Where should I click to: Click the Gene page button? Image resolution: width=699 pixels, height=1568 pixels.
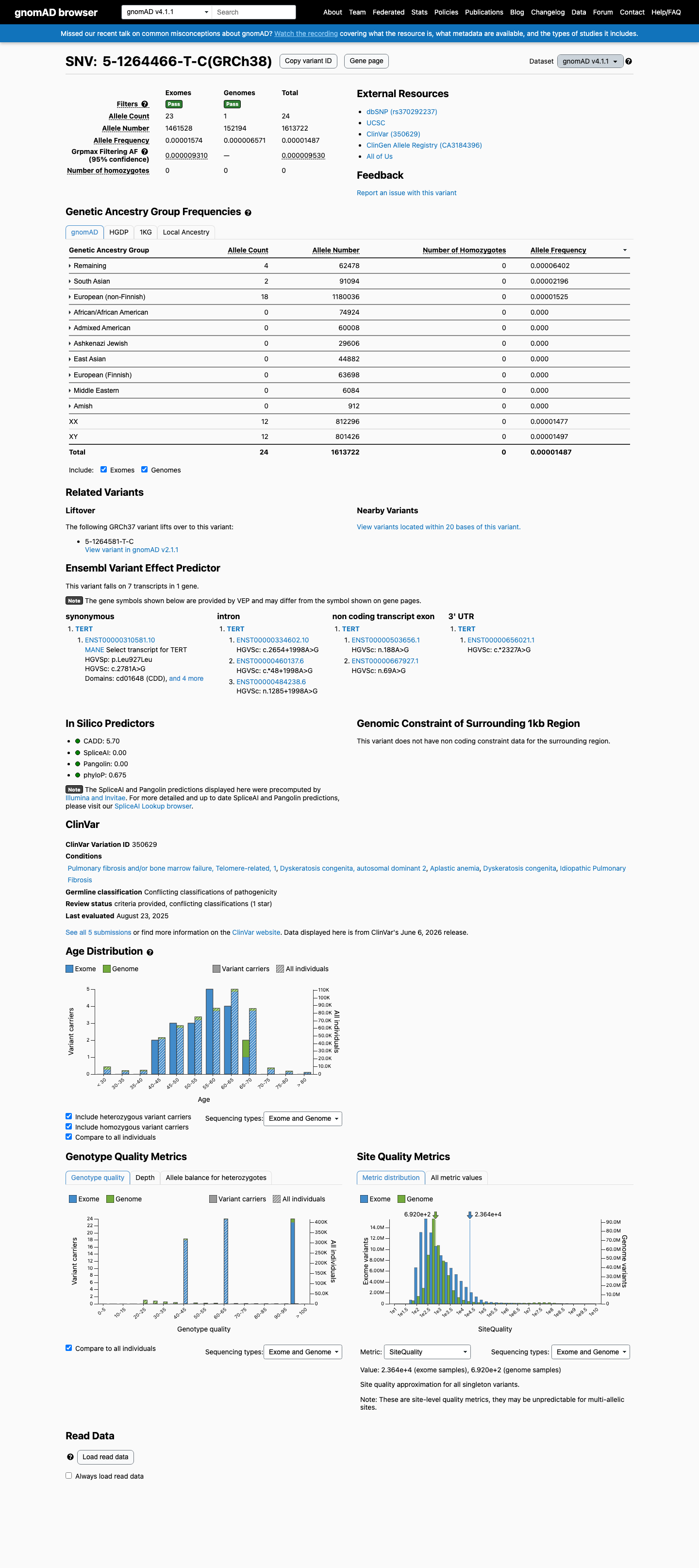tap(367, 61)
